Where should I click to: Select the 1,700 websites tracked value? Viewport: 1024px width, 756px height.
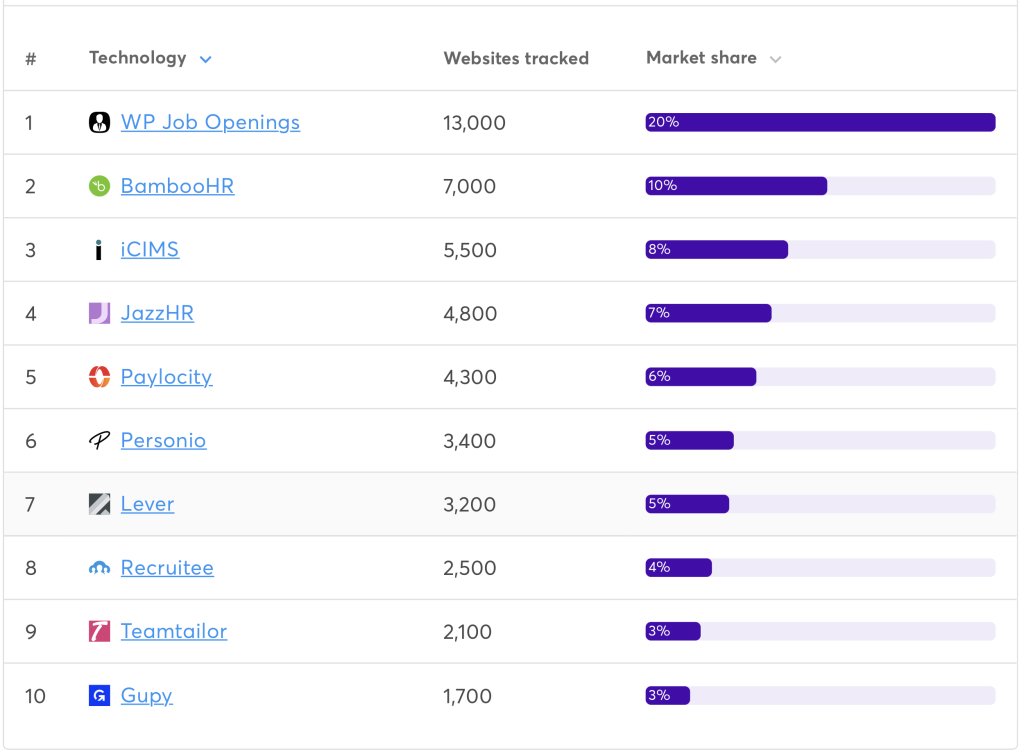point(468,696)
